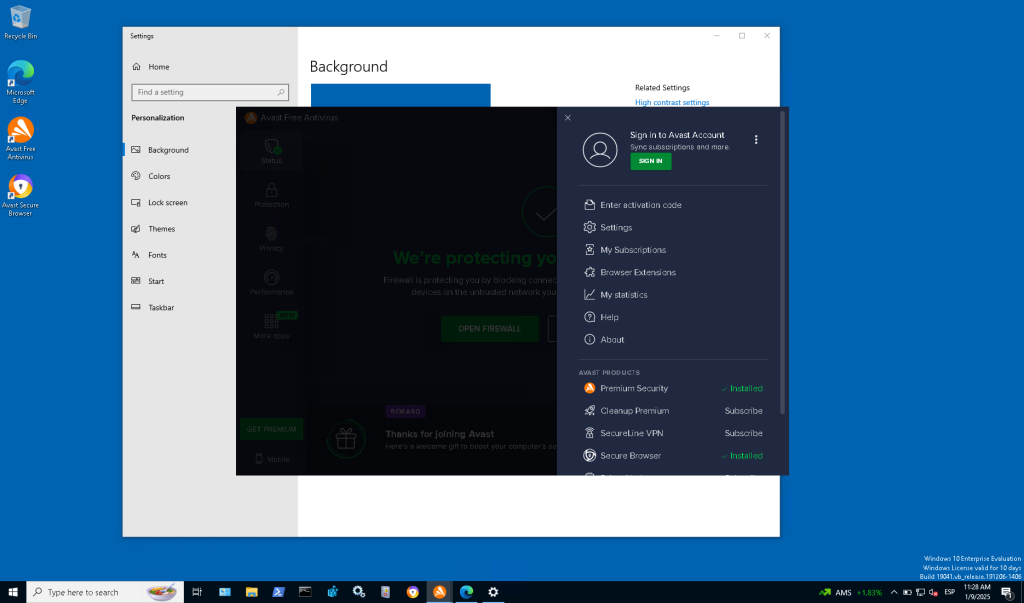Click the Avast menu vertical scrollbar

(782, 261)
